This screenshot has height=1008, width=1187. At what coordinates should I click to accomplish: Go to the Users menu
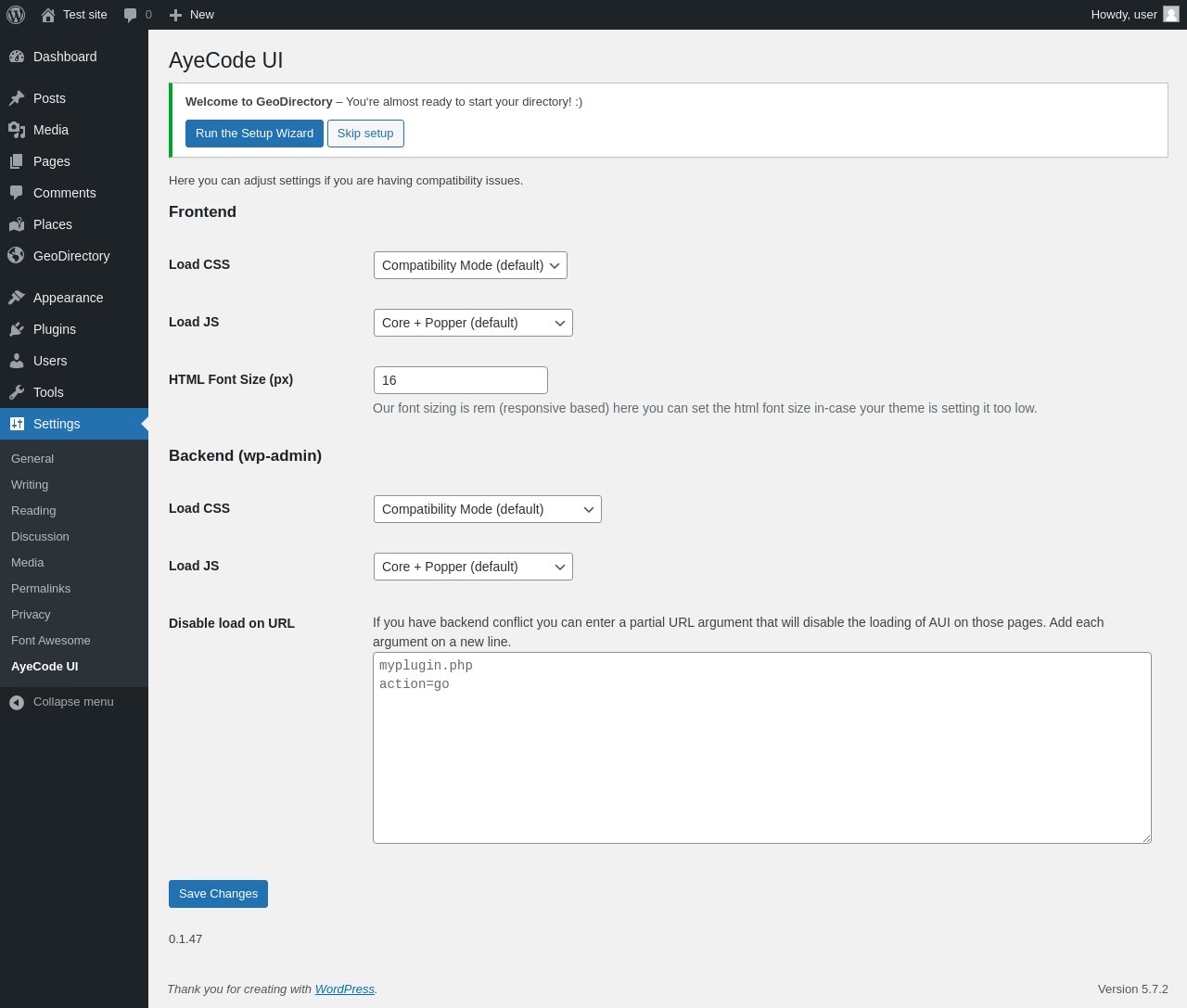(74, 361)
